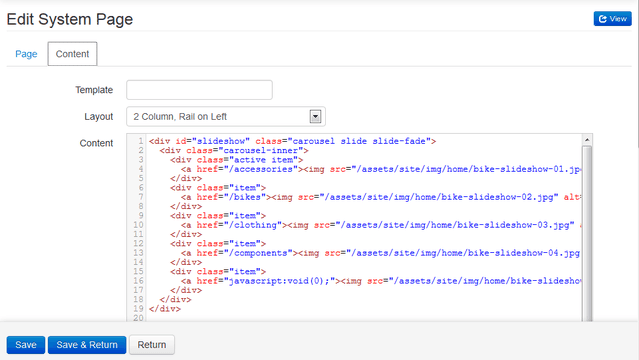Click the code editor vertical scrollbar
The image size is (639, 360).
pos(587,234)
